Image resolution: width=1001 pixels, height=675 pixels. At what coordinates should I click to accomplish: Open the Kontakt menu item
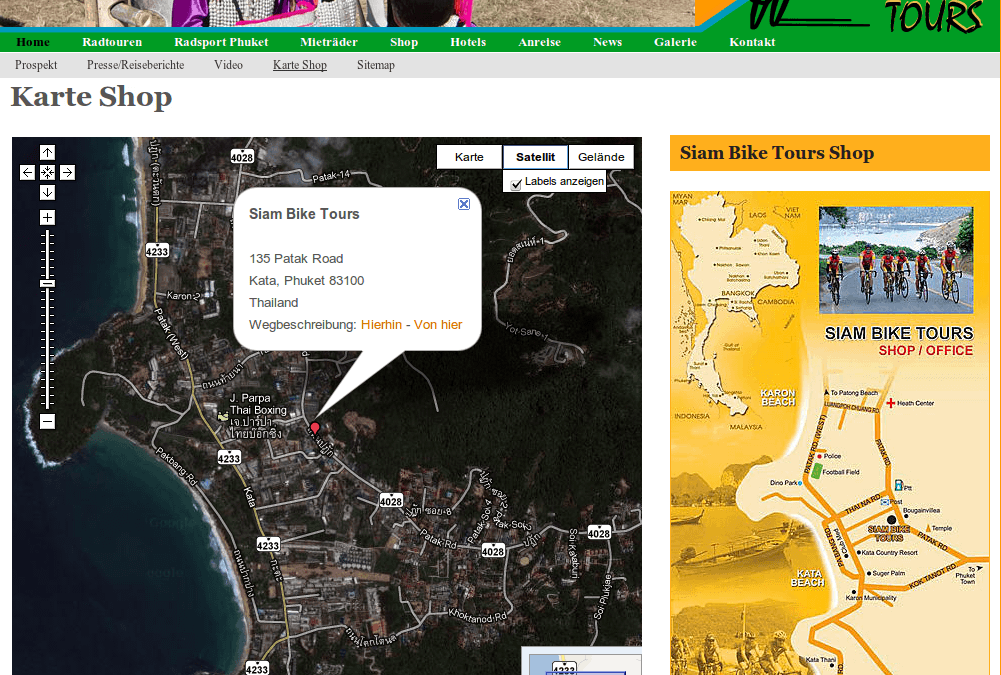pyautogui.click(x=753, y=42)
